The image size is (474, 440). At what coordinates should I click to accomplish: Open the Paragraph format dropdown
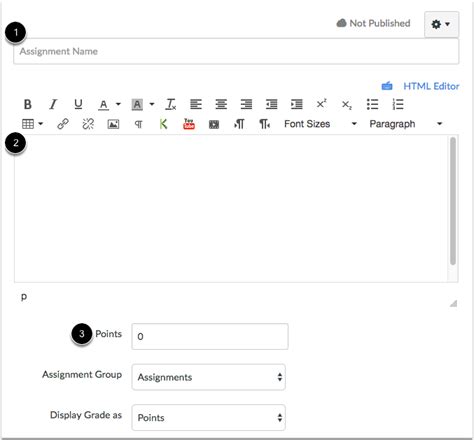tap(406, 124)
